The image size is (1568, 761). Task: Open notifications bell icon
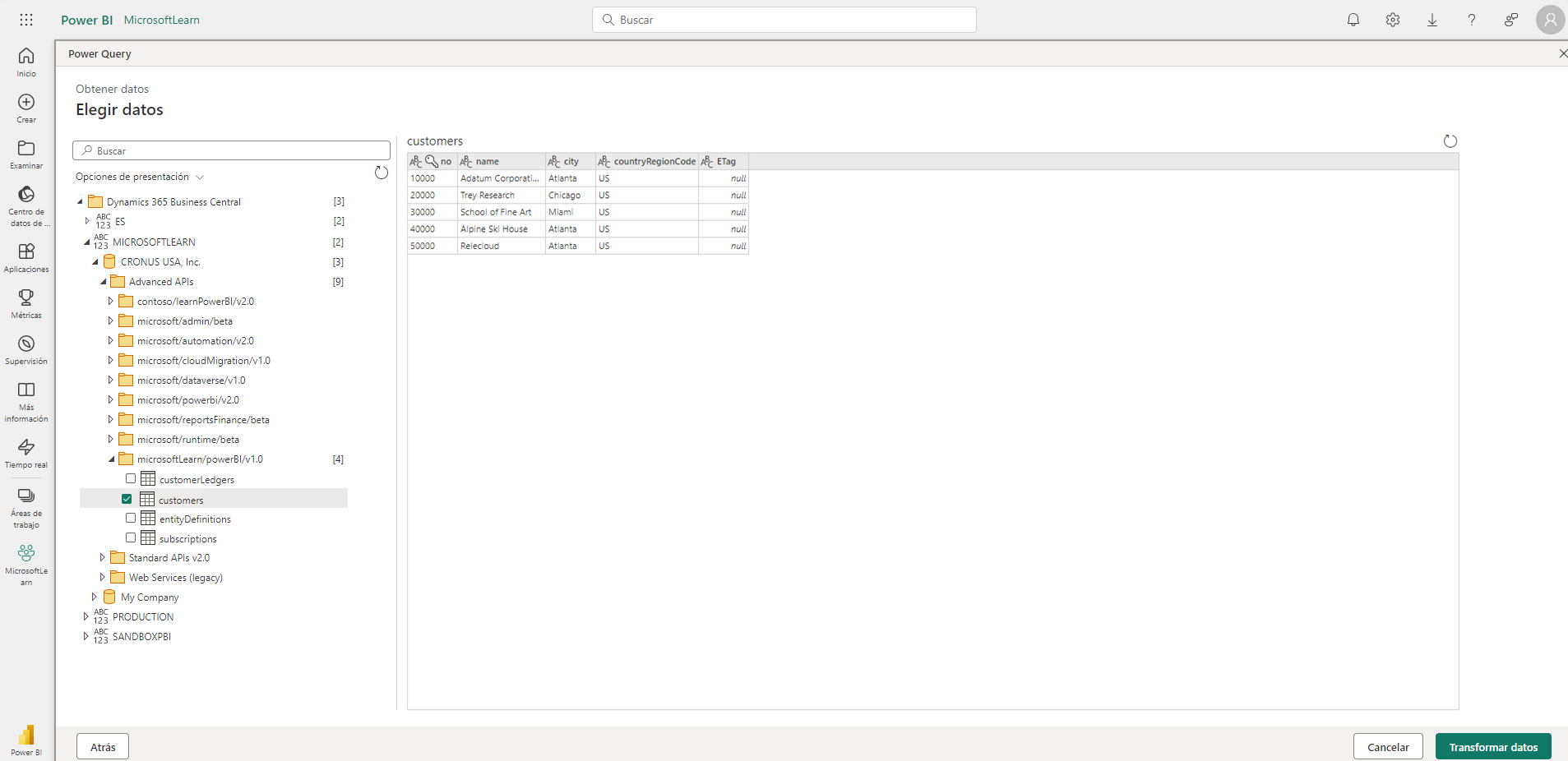click(1353, 20)
